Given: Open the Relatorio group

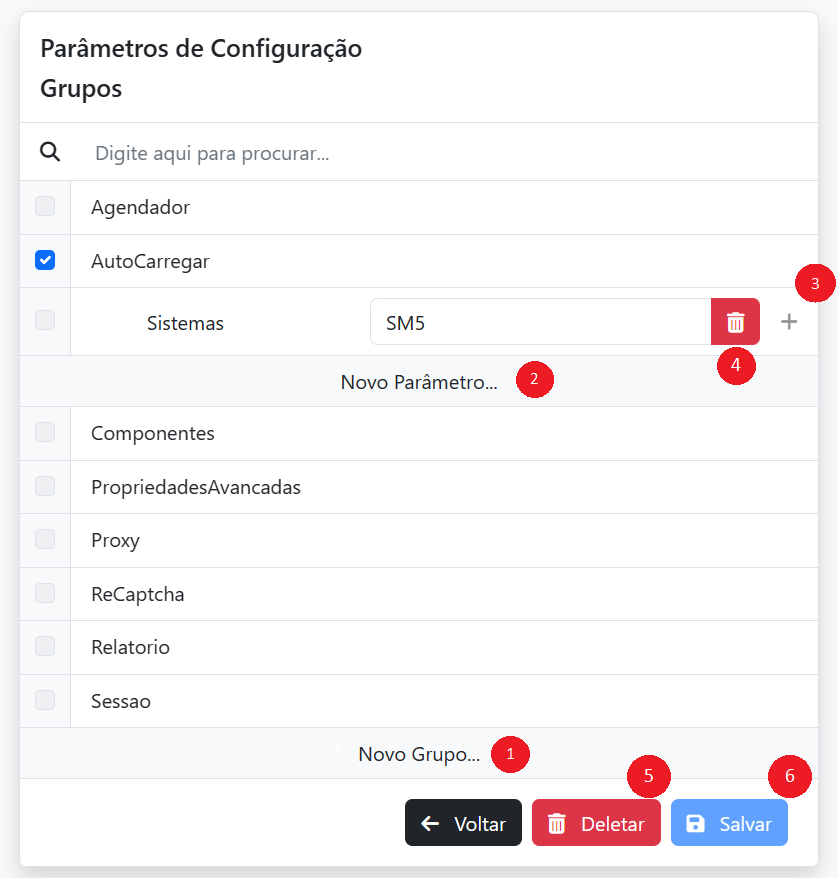Looking at the screenshot, I should click(131, 648).
